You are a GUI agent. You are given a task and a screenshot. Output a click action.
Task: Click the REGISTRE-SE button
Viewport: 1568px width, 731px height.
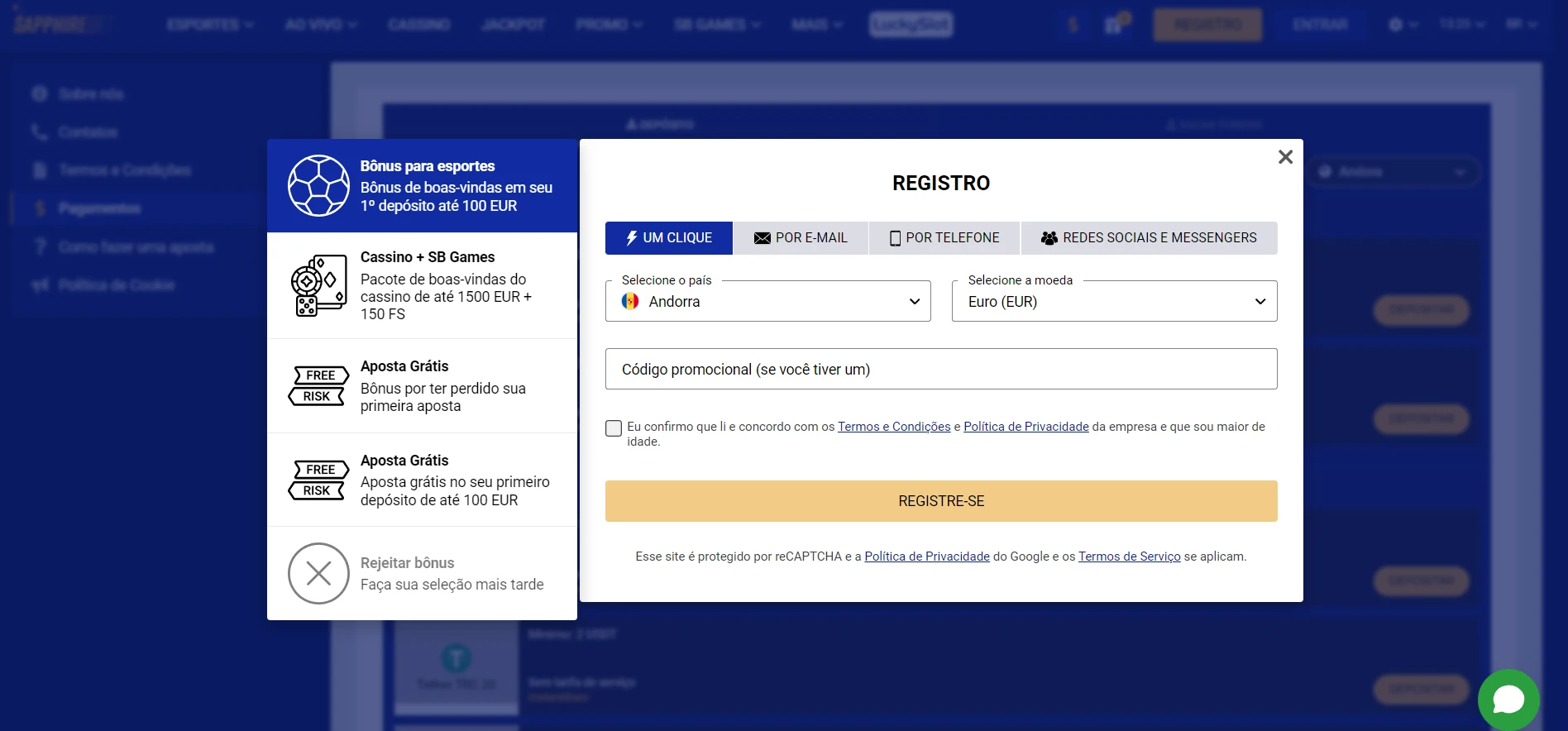(941, 501)
